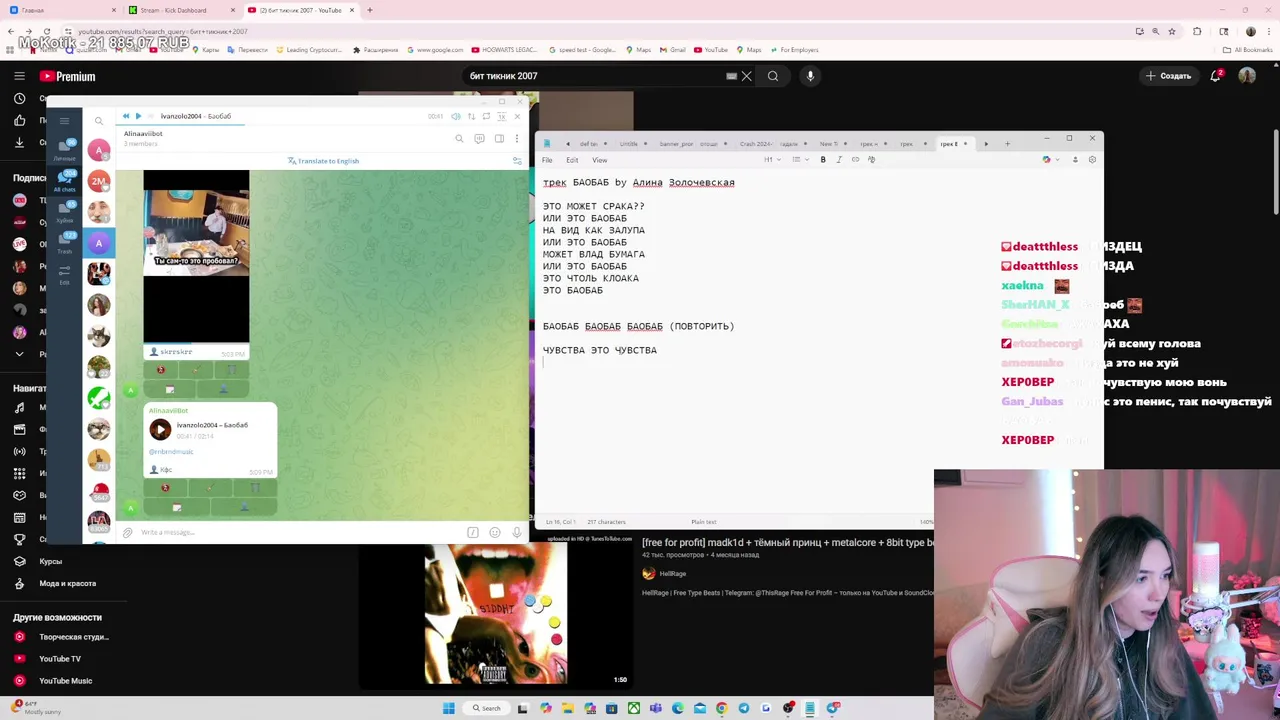Skip to previous track in Telegram player
The height and width of the screenshot is (720, 1280).
126,116
